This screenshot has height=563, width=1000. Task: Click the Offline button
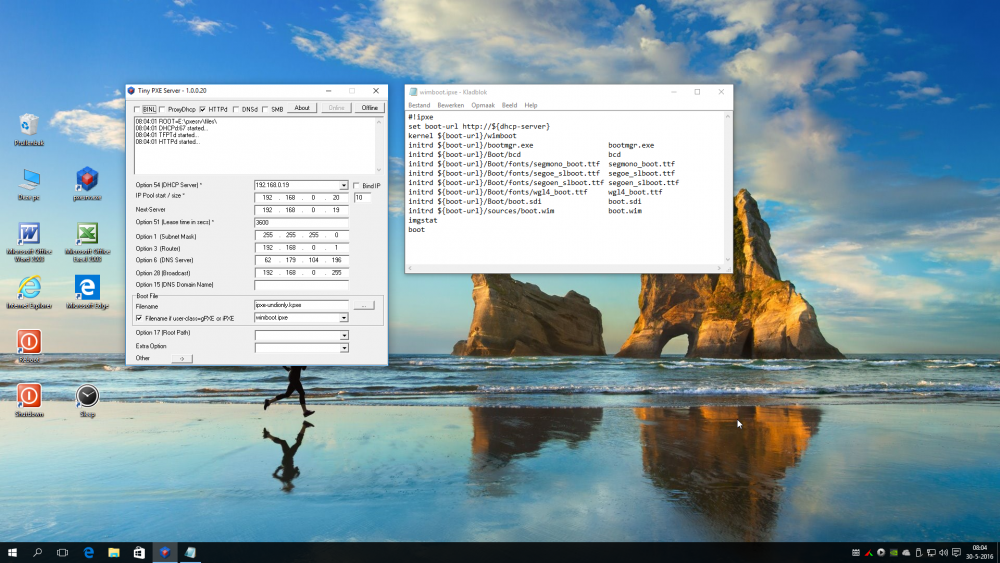[369, 108]
